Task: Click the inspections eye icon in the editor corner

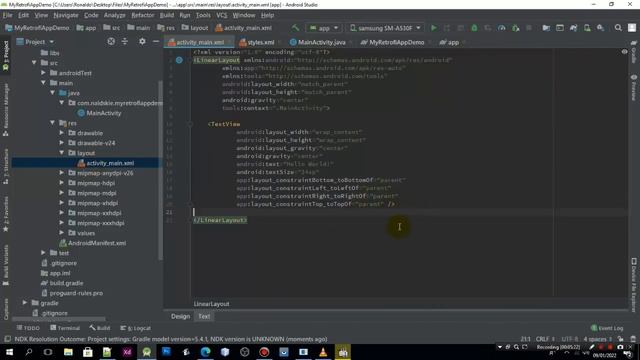Action: (624, 52)
